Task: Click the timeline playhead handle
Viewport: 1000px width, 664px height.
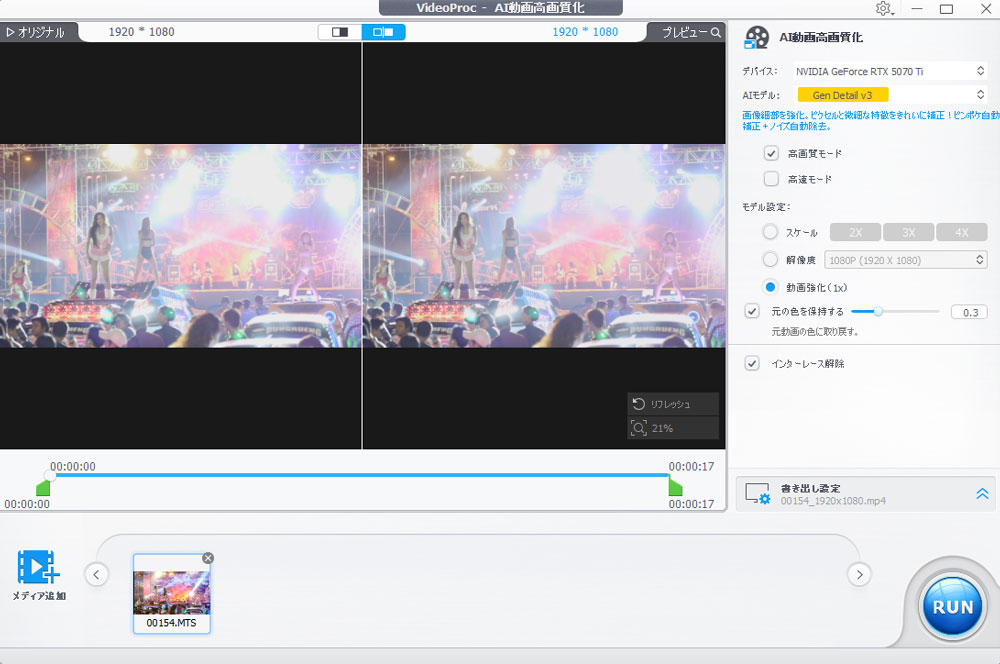Action: coord(50,475)
